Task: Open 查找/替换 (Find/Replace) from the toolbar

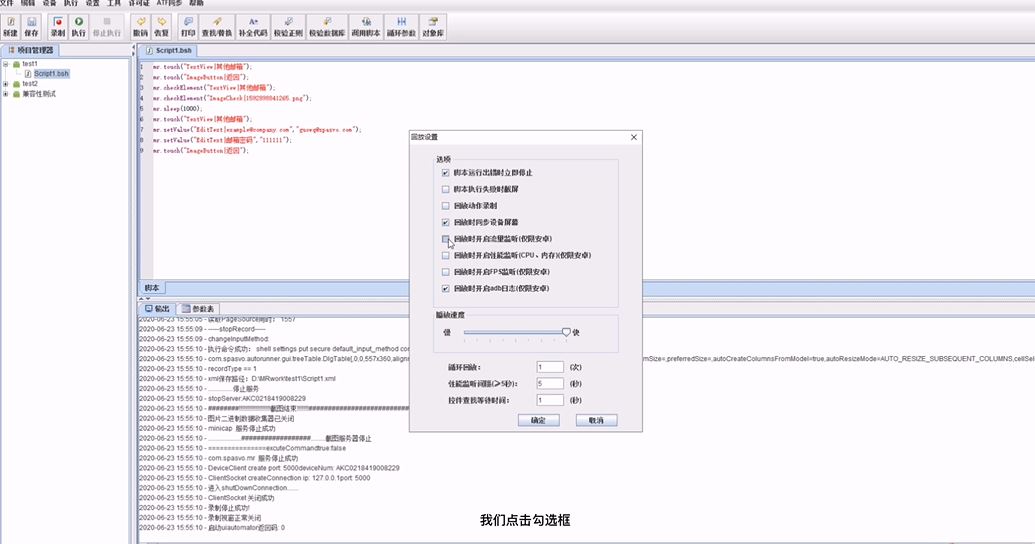Action: (x=217, y=26)
